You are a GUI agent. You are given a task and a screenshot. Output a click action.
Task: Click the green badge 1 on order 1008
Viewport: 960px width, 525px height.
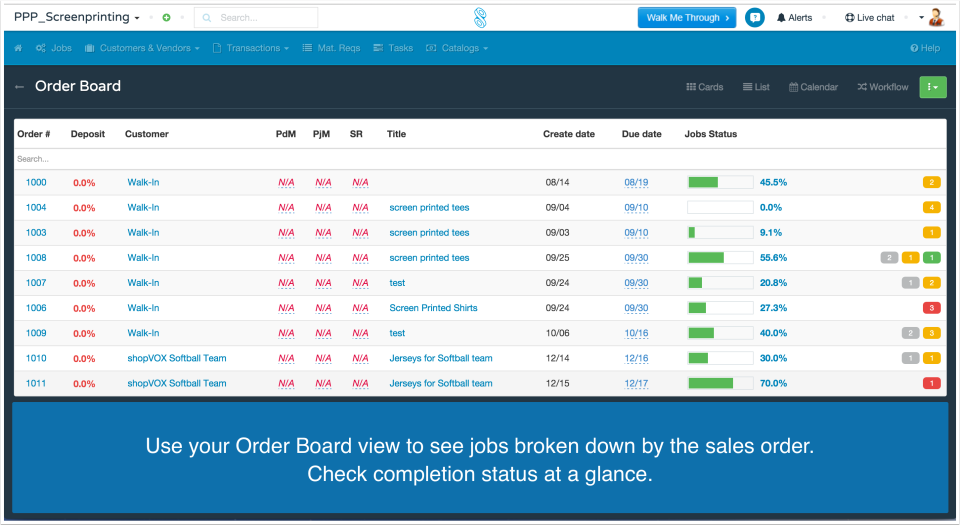point(931,258)
